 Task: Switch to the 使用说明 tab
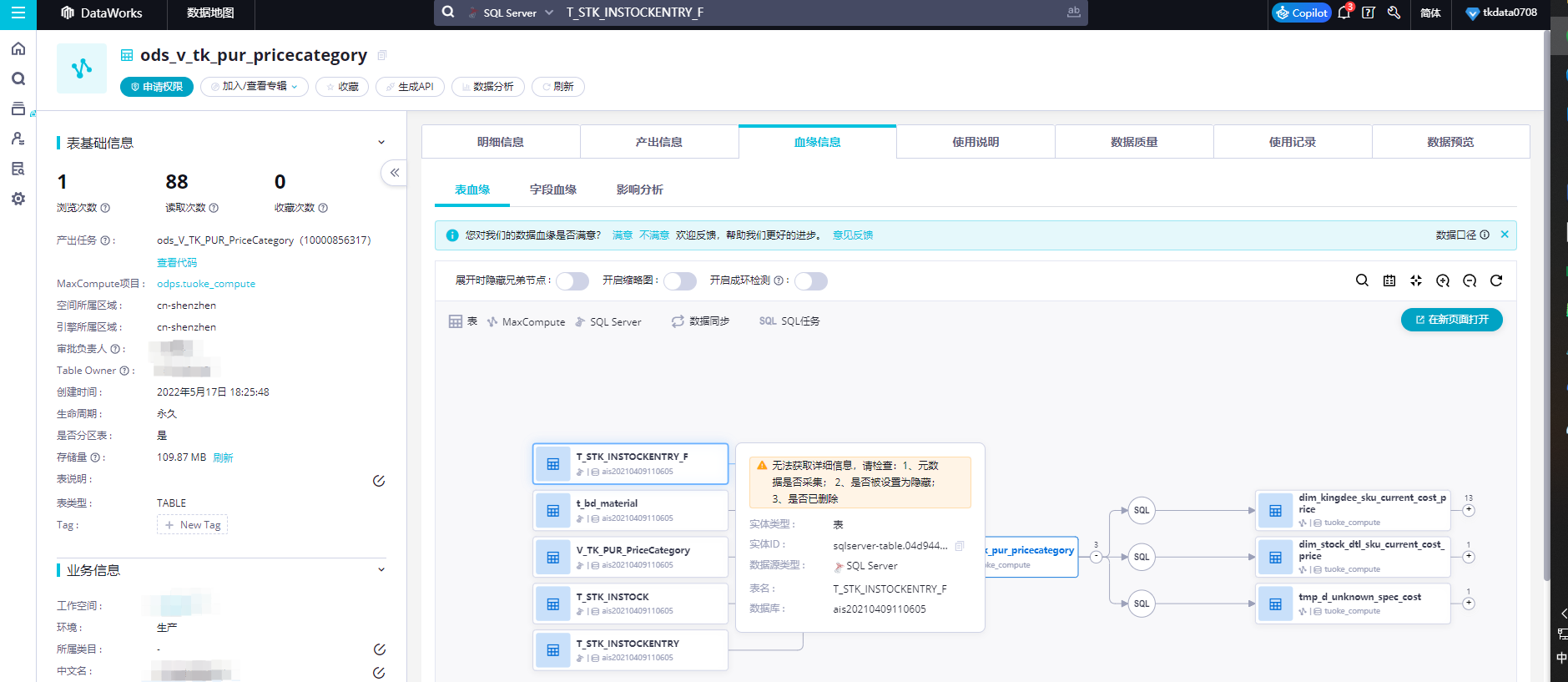[x=976, y=142]
